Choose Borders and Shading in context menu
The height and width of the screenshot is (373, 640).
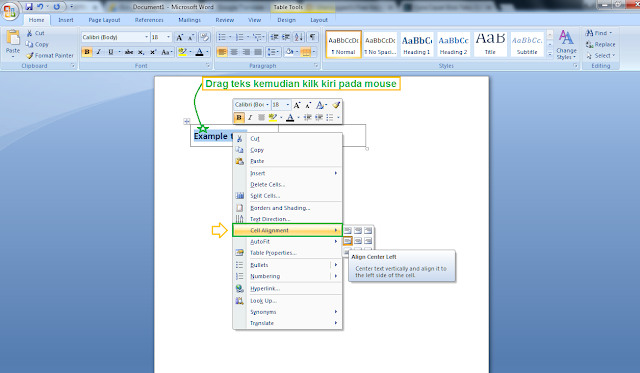pos(287,208)
